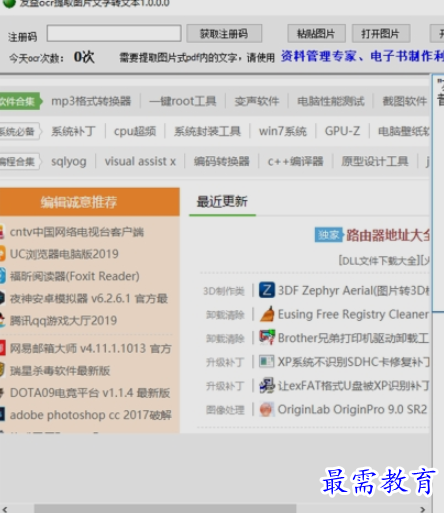This screenshot has width=444, height=513.
Task: Open Eusing Free Registry Cleaner entry
Action: click(x=353, y=314)
